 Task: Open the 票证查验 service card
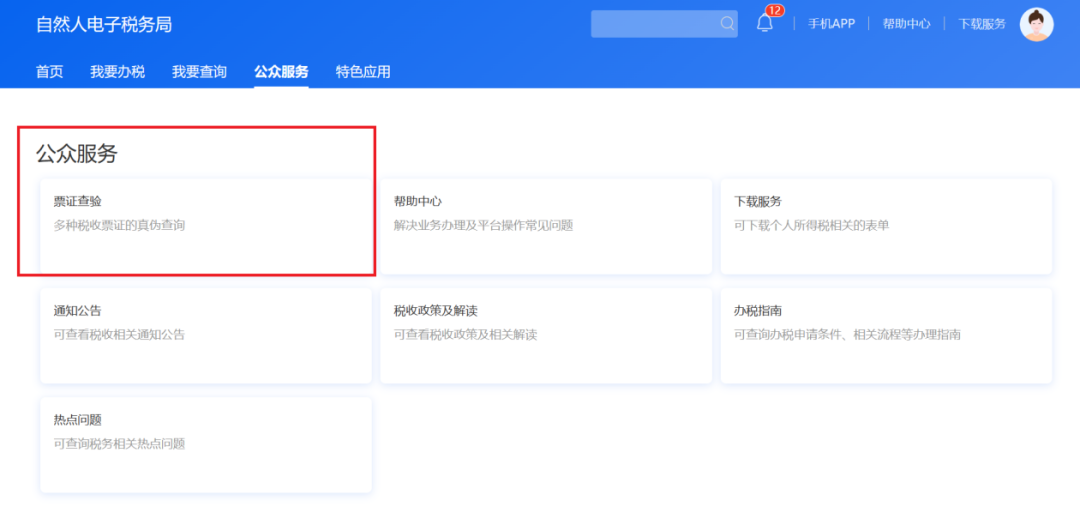pyautogui.click(x=205, y=225)
